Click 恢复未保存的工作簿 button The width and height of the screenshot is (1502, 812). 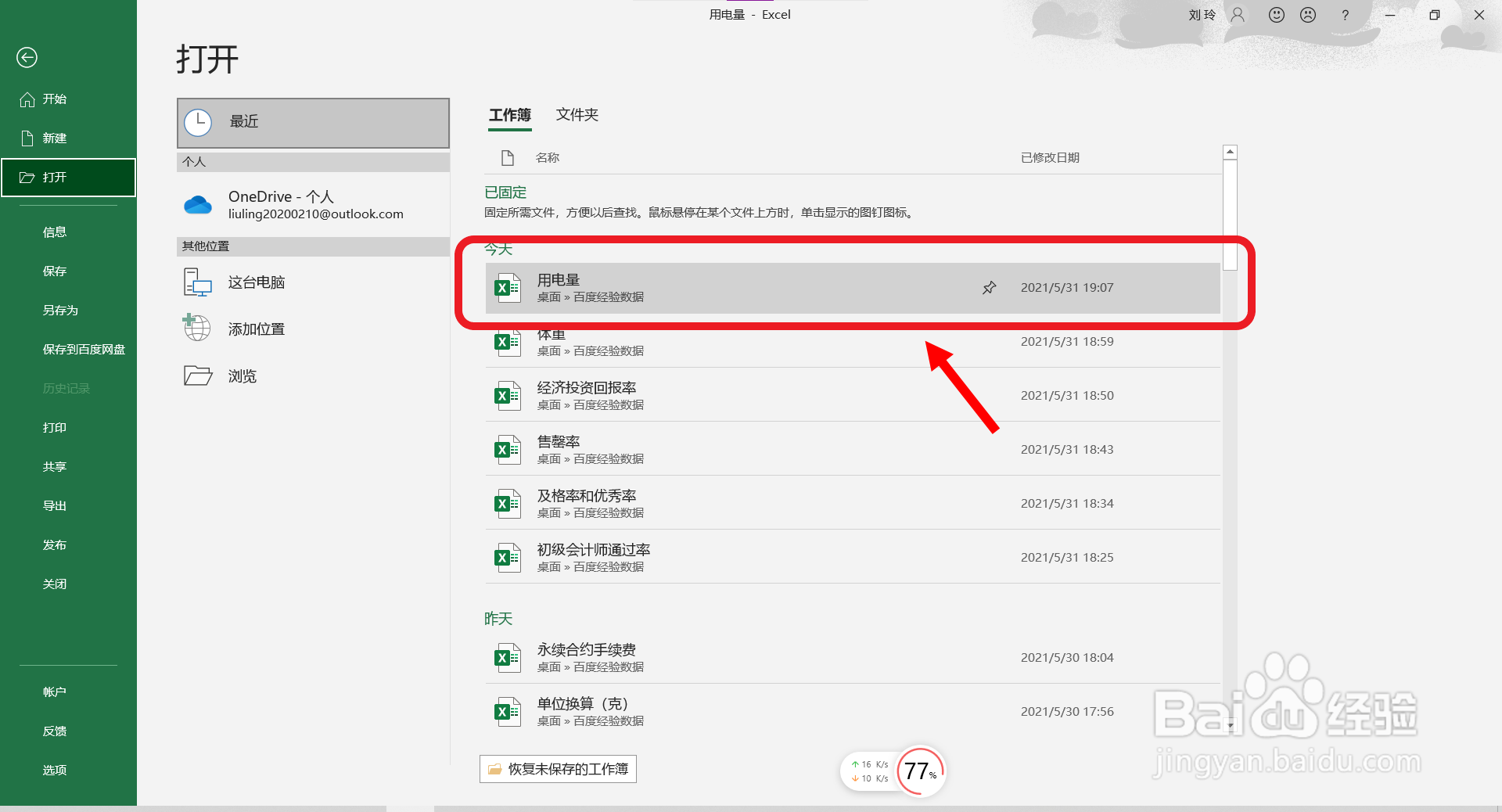[x=558, y=769]
